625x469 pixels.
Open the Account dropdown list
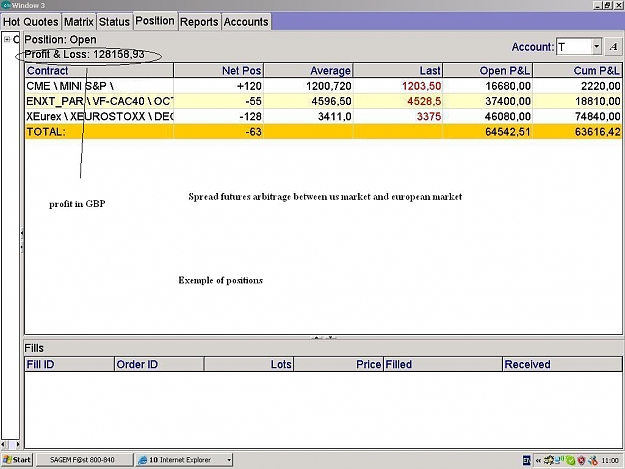[596, 47]
